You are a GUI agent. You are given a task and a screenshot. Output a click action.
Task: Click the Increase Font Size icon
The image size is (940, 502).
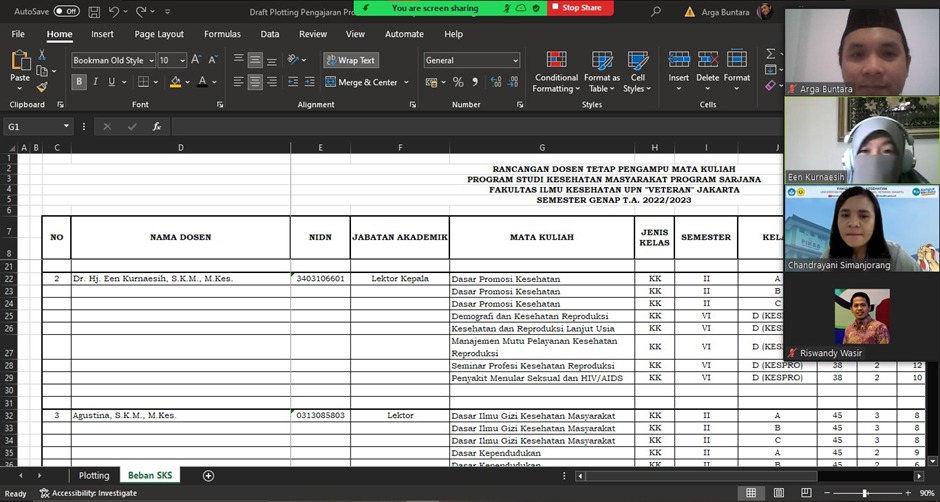click(197, 60)
